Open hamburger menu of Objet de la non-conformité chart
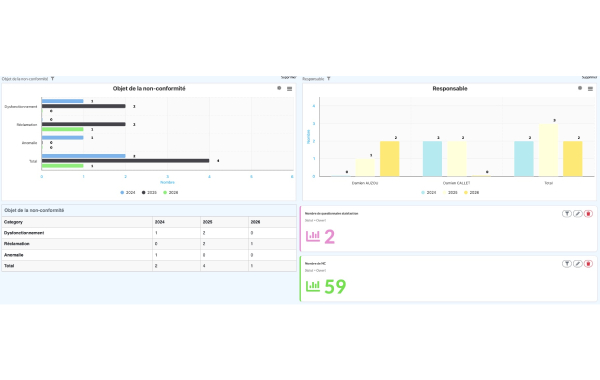 tap(290, 89)
